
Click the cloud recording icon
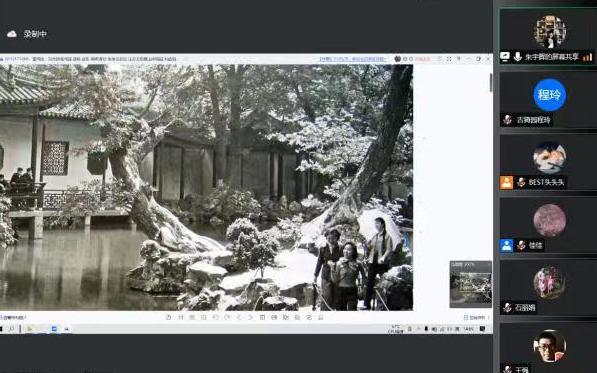11,34
